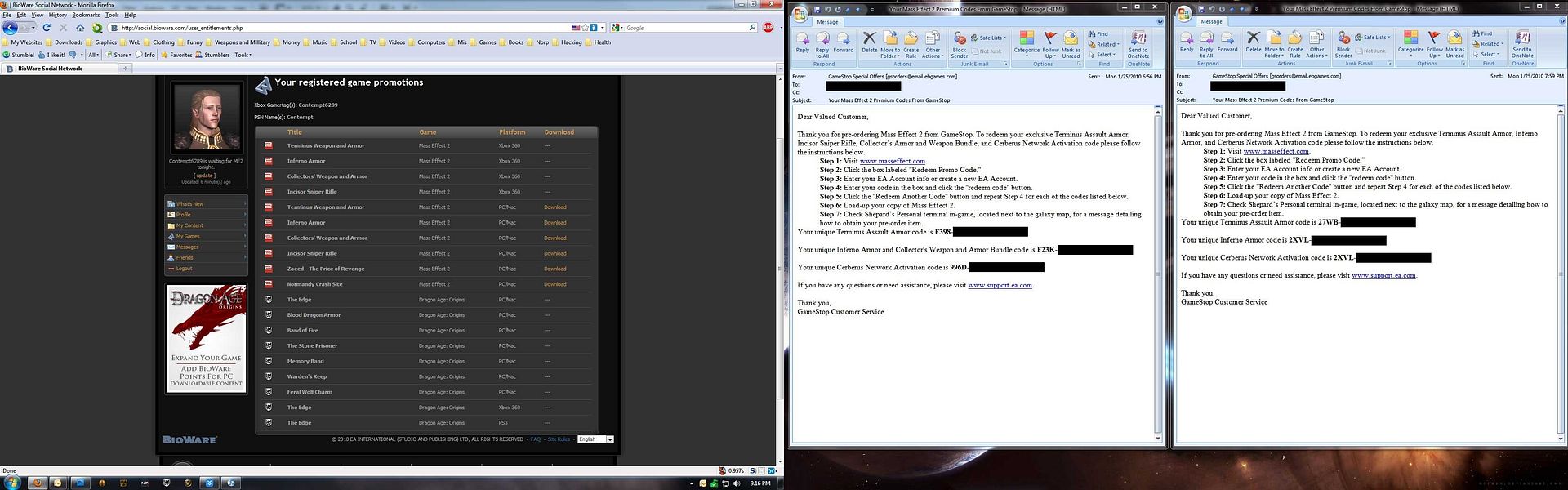Open the English language dropdown on BioWare page
Viewport: 1568px width, 490px height.
click(595, 439)
